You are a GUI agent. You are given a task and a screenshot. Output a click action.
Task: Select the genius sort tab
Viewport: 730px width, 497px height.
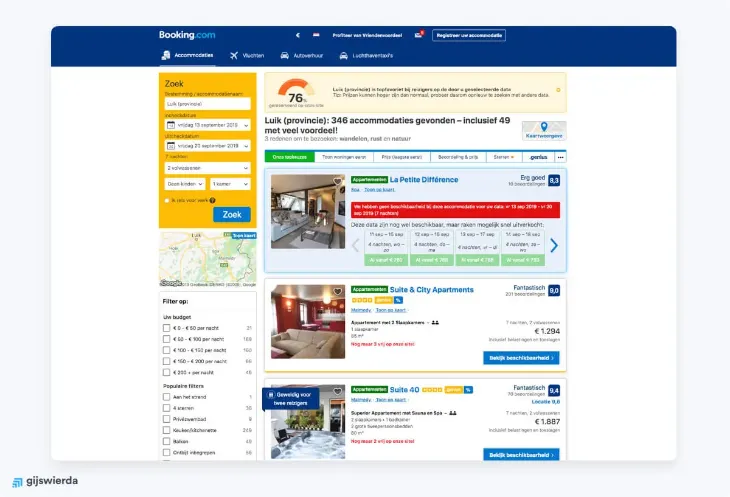pos(539,157)
